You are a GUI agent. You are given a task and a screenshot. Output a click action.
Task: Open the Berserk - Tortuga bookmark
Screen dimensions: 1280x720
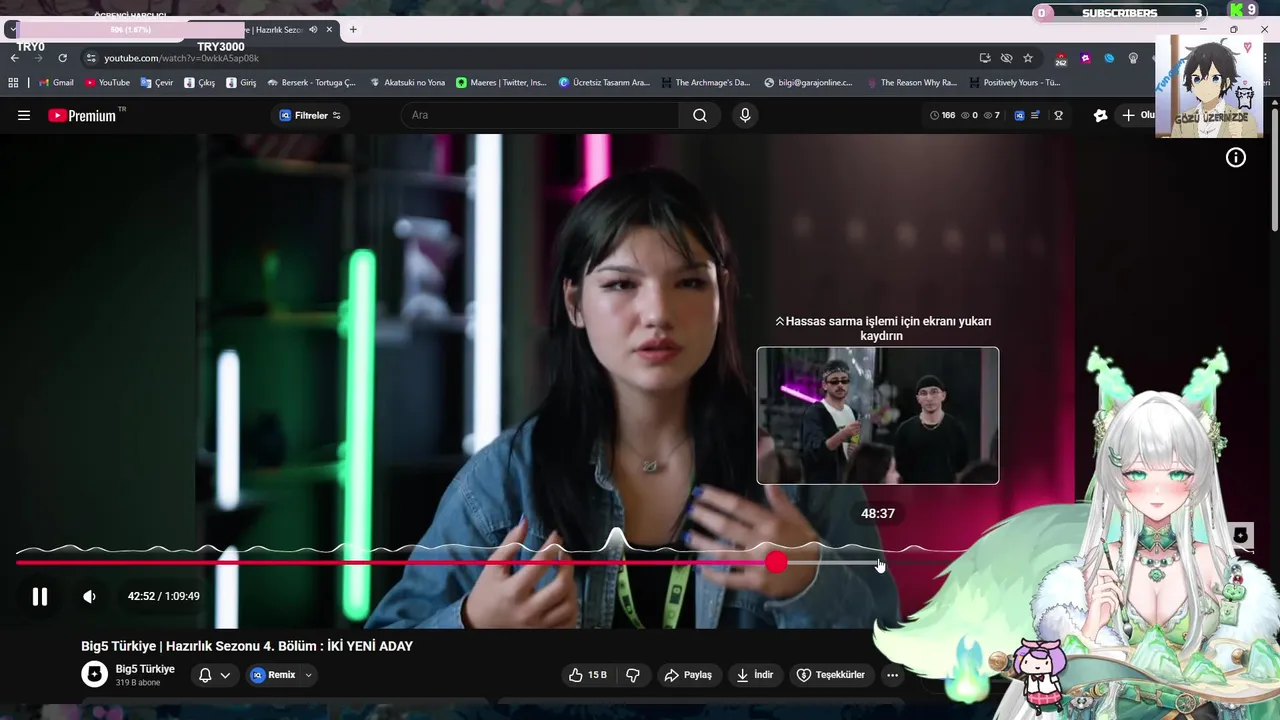pyautogui.click(x=311, y=83)
